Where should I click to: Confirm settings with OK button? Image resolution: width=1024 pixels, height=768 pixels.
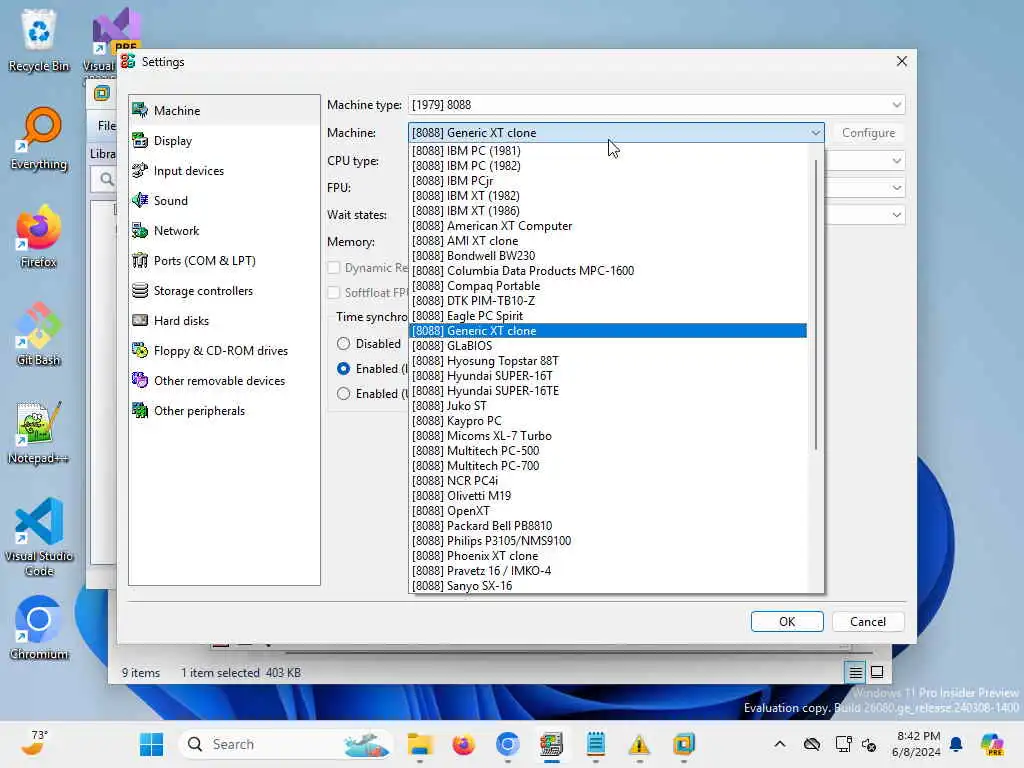coord(787,622)
